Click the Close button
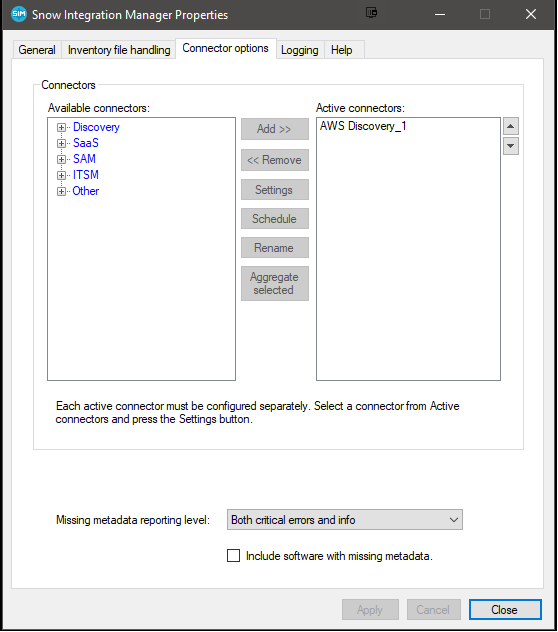 tap(505, 609)
